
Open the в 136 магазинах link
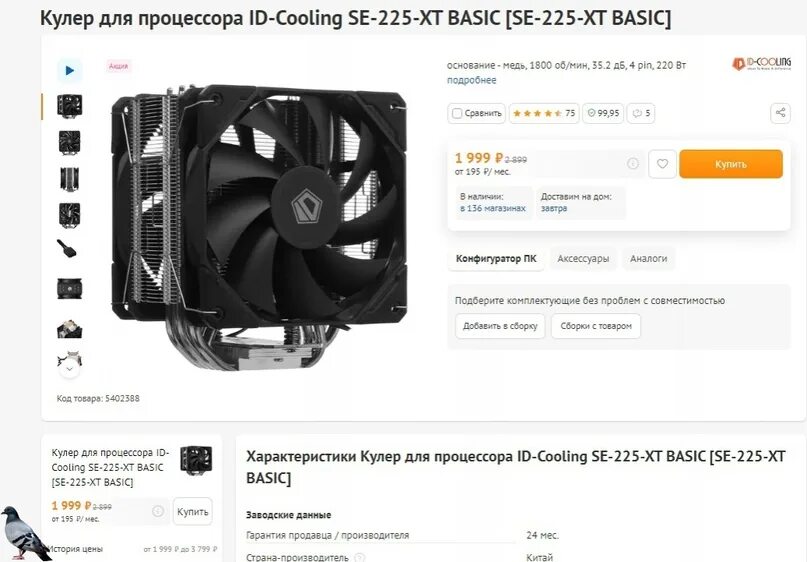pos(493,208)
